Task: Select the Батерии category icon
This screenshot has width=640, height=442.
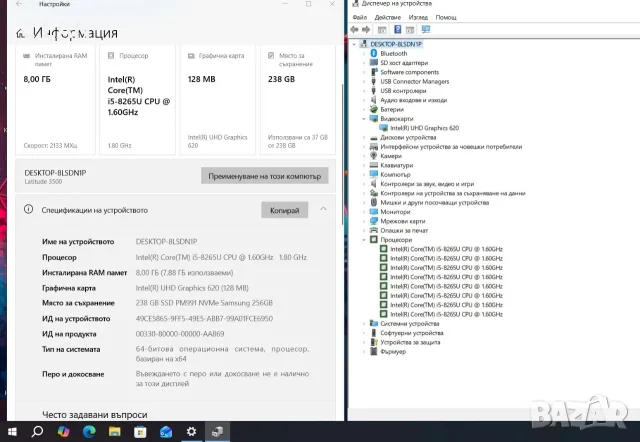Action: point(373,109)
